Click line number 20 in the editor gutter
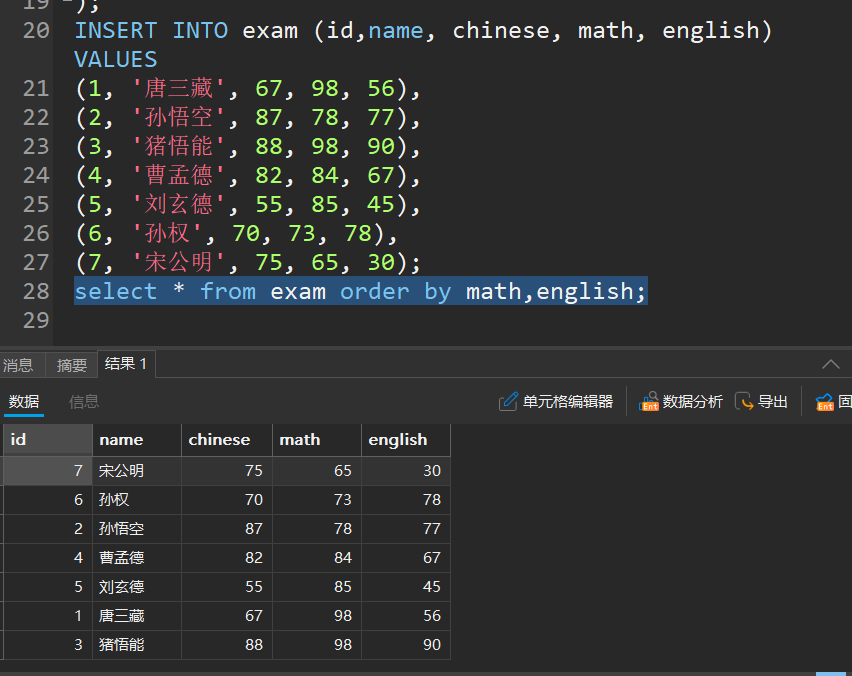This screenshot has width=852, height=676. (x=36, y=30)
